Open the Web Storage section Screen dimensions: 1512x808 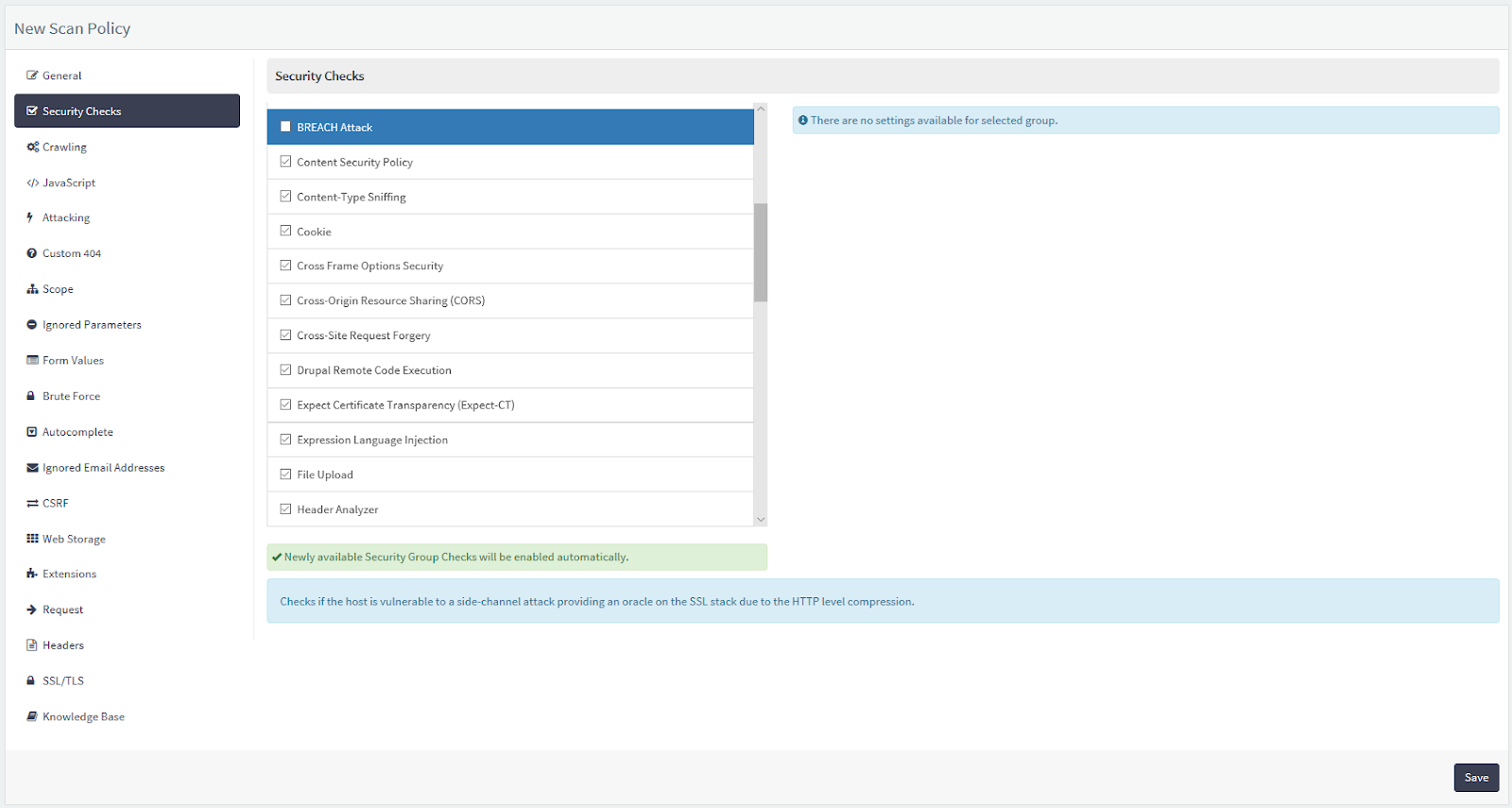pos(74,539)
